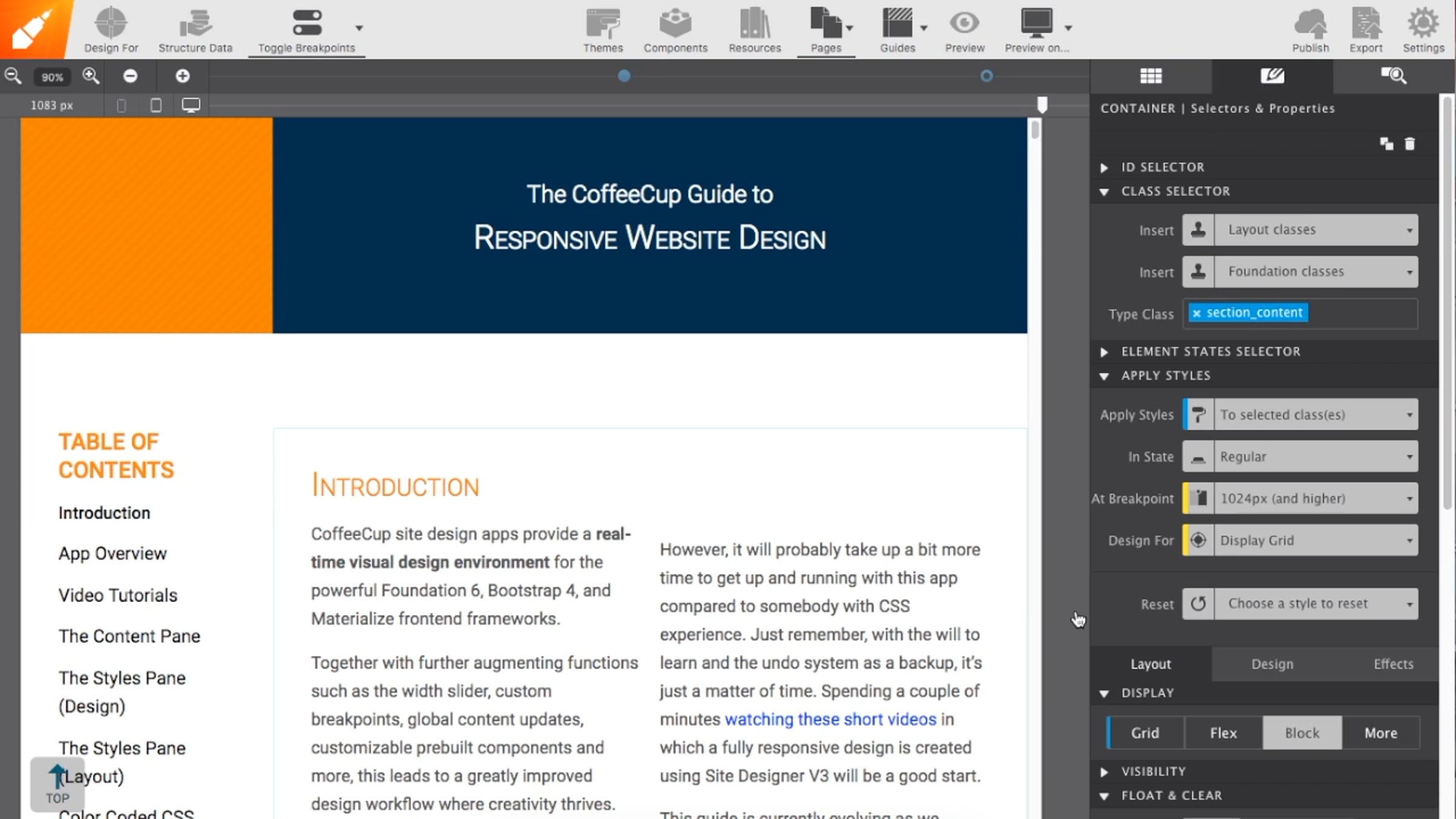
Task: Open the Design For Display Grid dropdown
Action: 1300,541
